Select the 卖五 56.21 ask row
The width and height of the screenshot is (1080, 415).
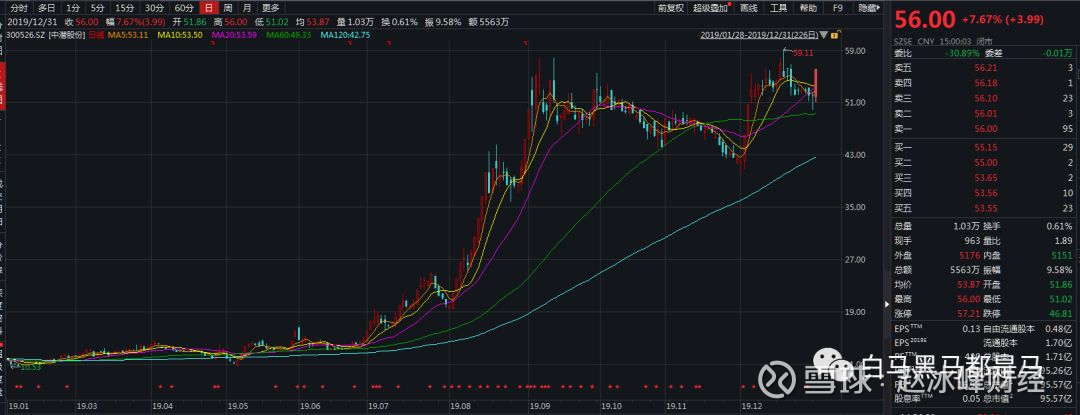(984, 67)
